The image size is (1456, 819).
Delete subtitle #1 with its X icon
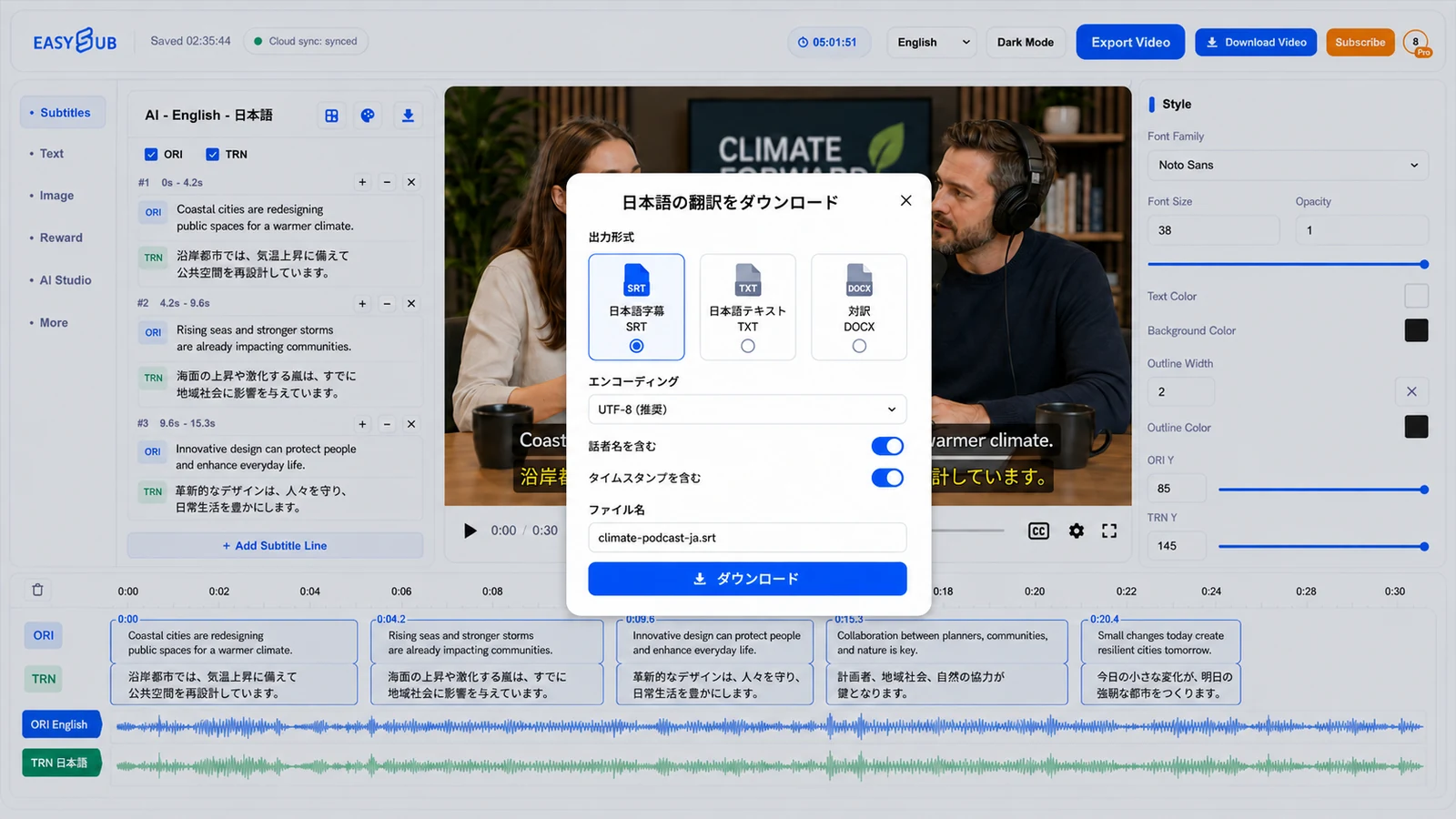[411, 182]
